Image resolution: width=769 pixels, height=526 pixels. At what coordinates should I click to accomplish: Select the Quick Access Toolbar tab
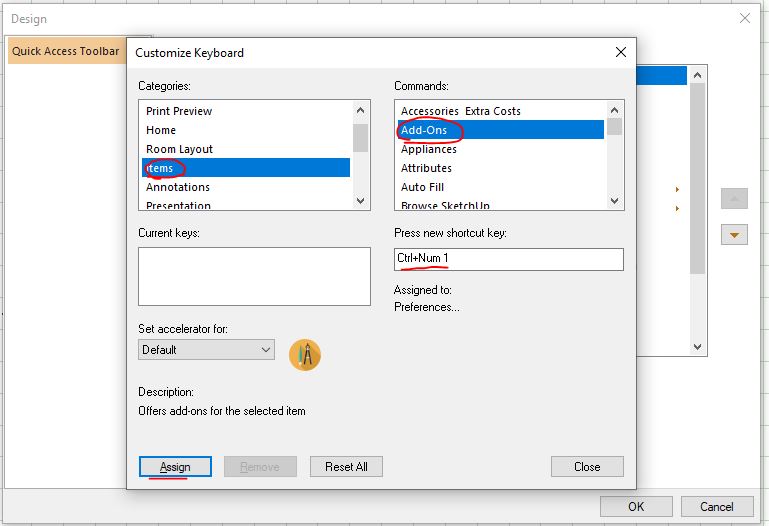tap(66, 51)
